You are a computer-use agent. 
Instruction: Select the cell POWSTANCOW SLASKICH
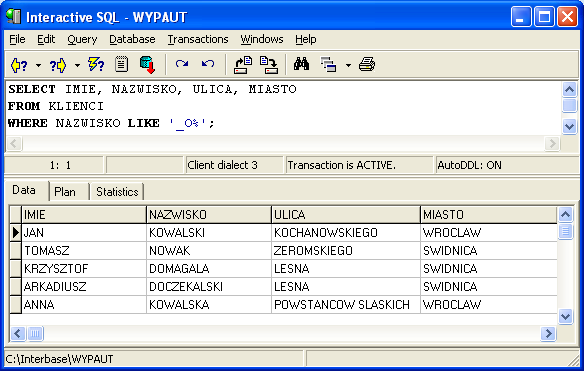[346, 305]
